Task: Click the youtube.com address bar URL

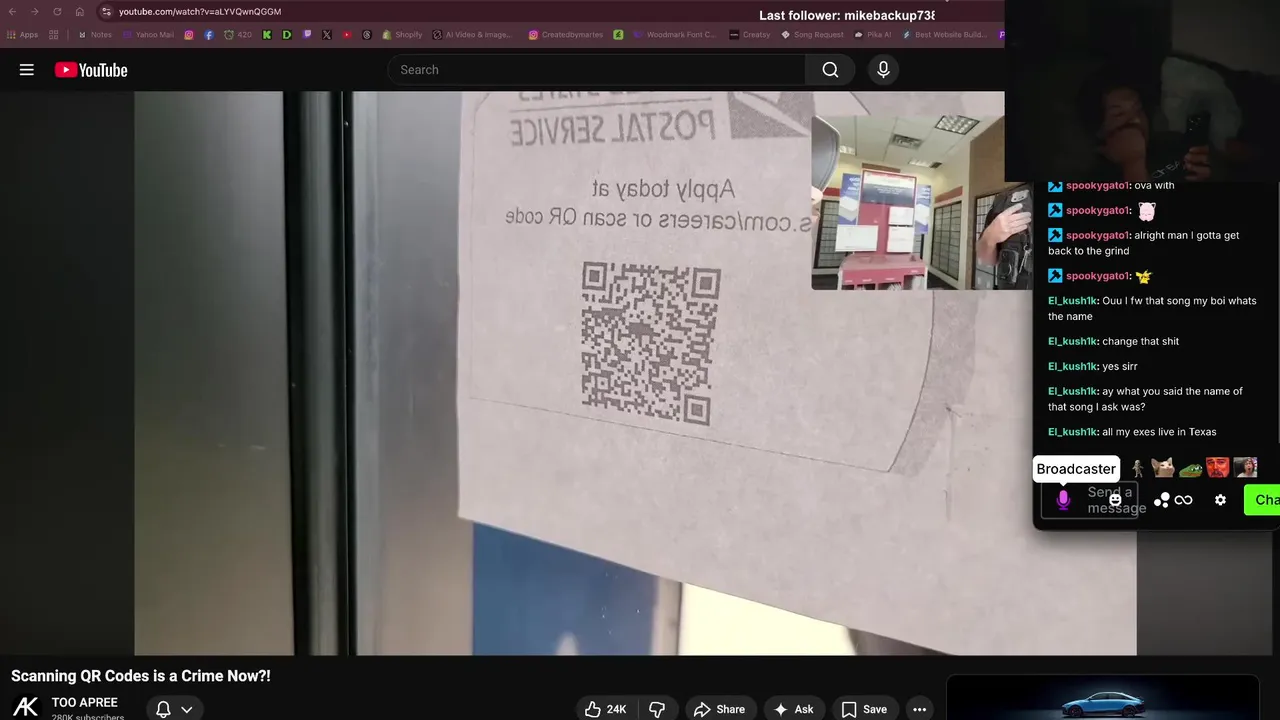Action: click(x=200, y=12)
